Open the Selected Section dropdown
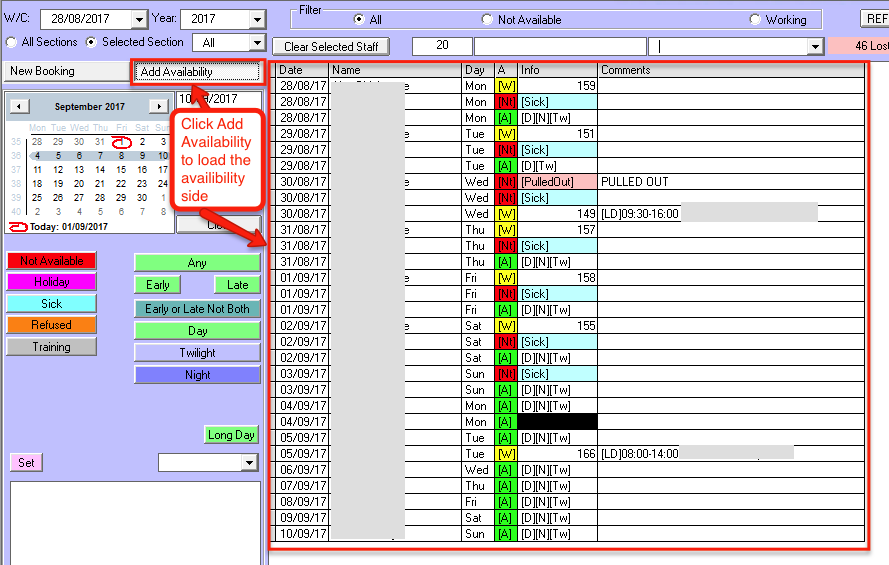This screenshot has width=889, height=565. 257,43
